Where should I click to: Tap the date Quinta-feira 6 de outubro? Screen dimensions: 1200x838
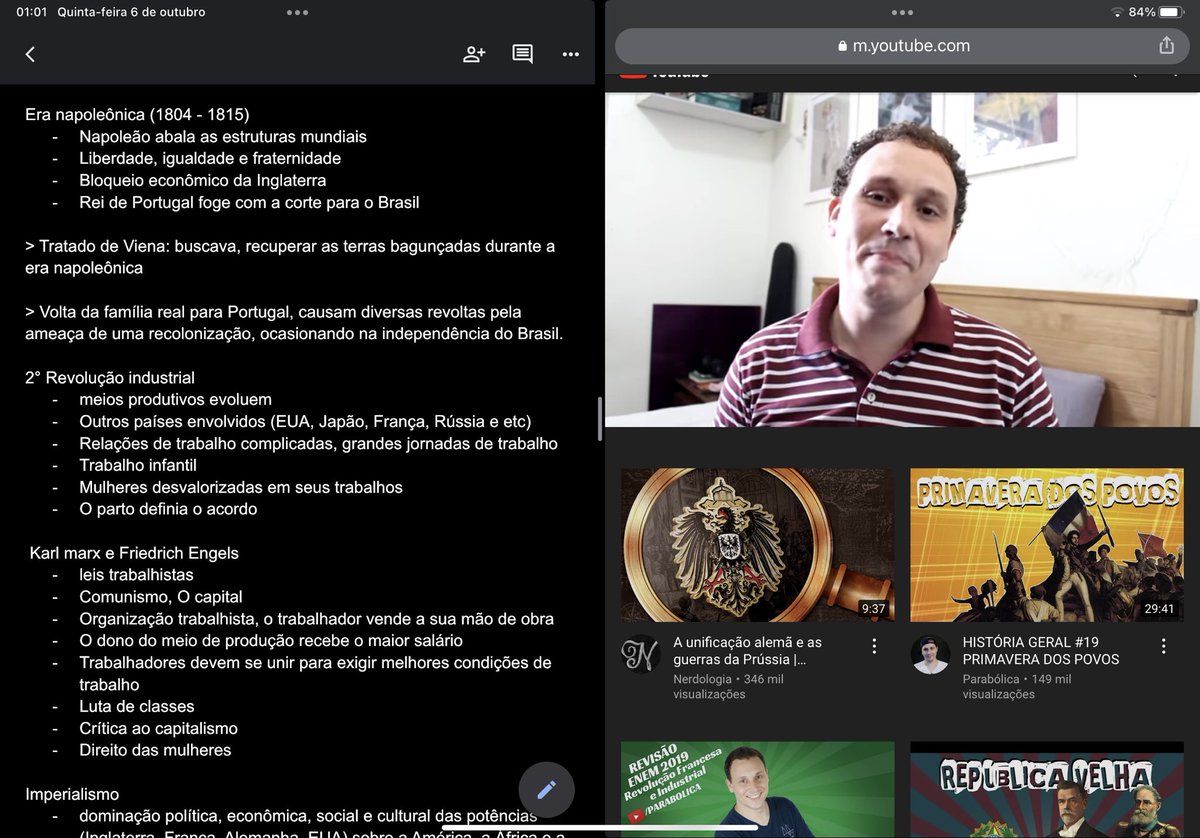coord(131,12)
